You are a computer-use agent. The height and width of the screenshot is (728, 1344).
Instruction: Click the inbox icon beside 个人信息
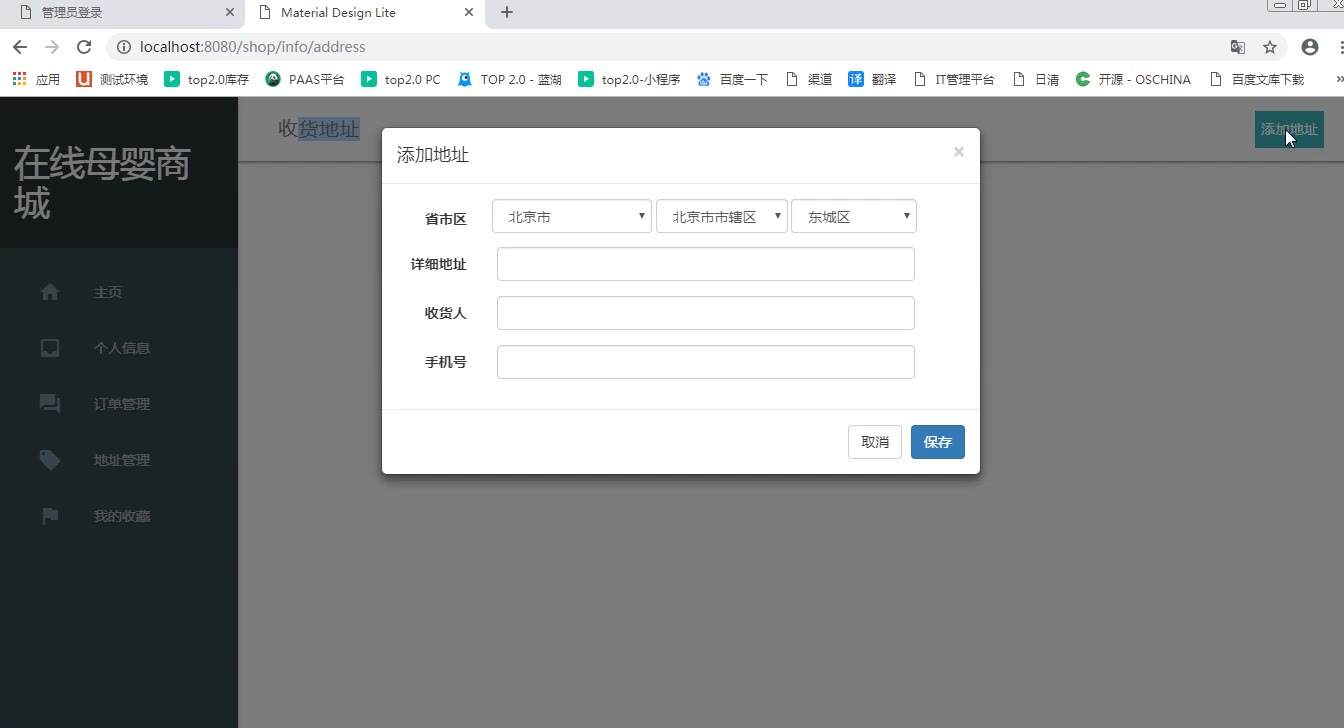click(50, 348)
